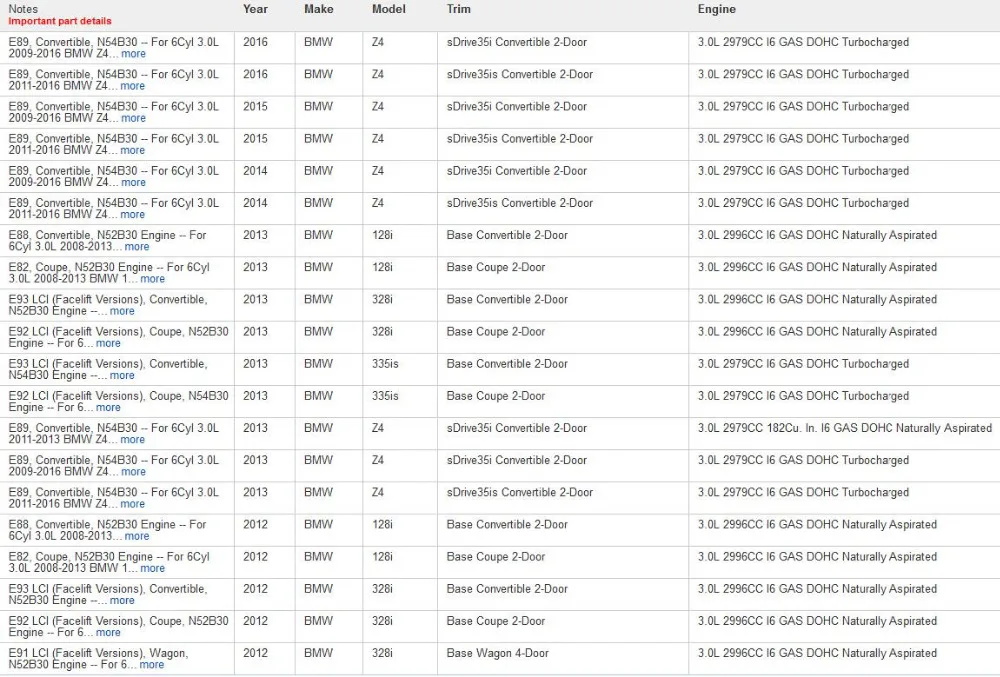
Task: Open 'more' for 2013 328i Base Convertible row
Action: pos(122,311)
